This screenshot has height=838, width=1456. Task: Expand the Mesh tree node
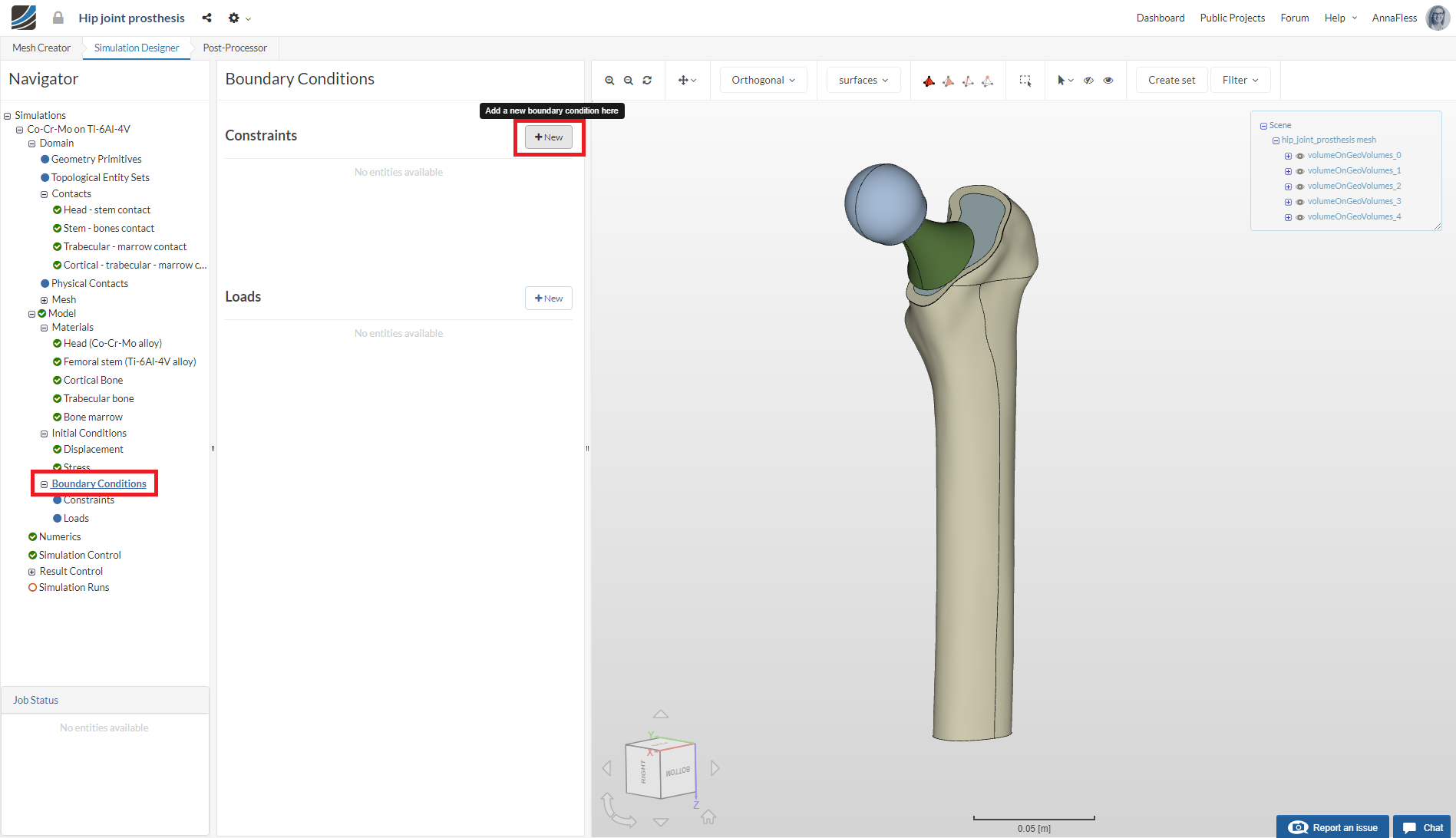pyautogui.click(x=44, y=300)
